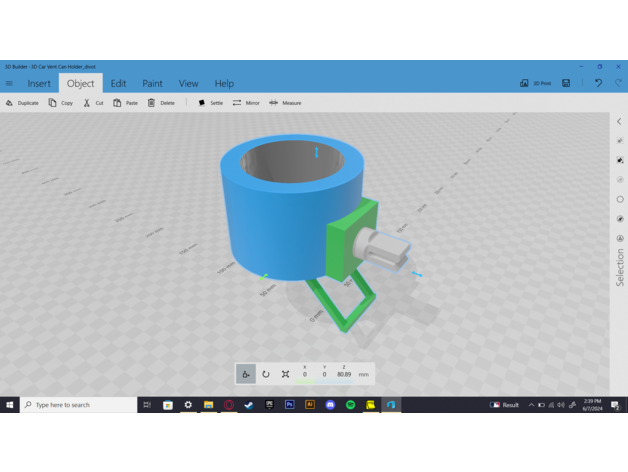The width and height of the screenshot is (628, 472).
Task: Switch to Rotate mode in bottom toolbar
Action: click(x=266, y=374)
